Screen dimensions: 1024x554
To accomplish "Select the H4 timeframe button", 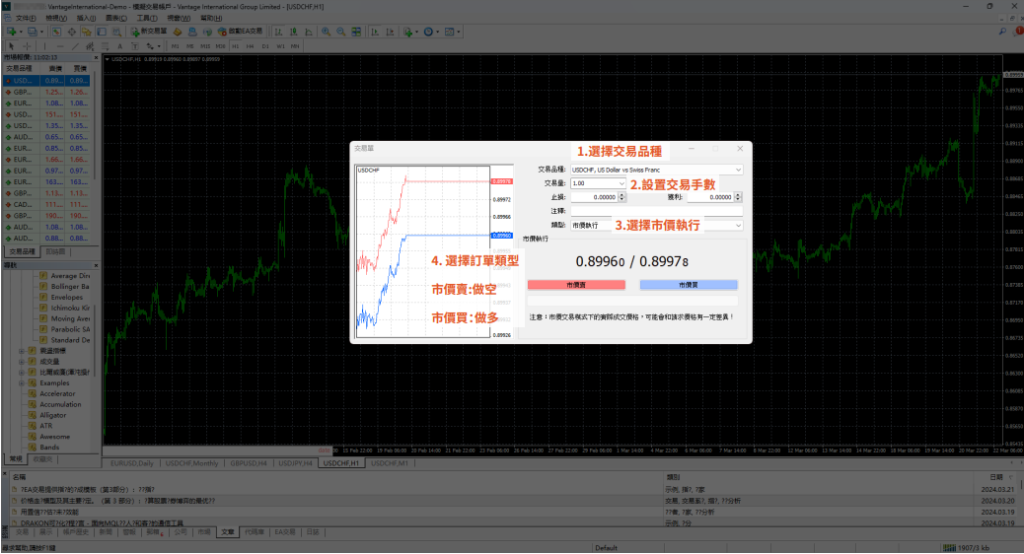I will tap(251, 45).
